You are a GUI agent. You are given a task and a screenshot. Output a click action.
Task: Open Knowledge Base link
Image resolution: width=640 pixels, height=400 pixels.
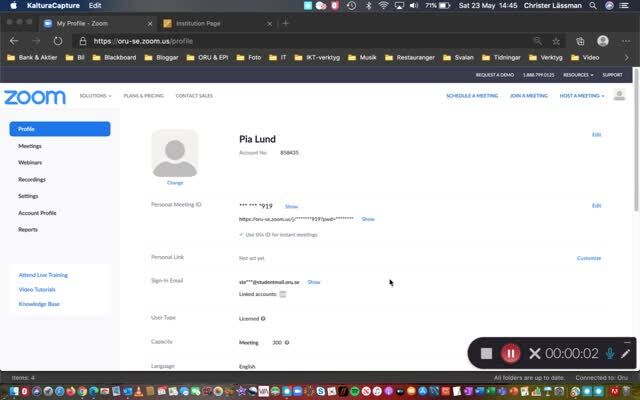(39, 304)
